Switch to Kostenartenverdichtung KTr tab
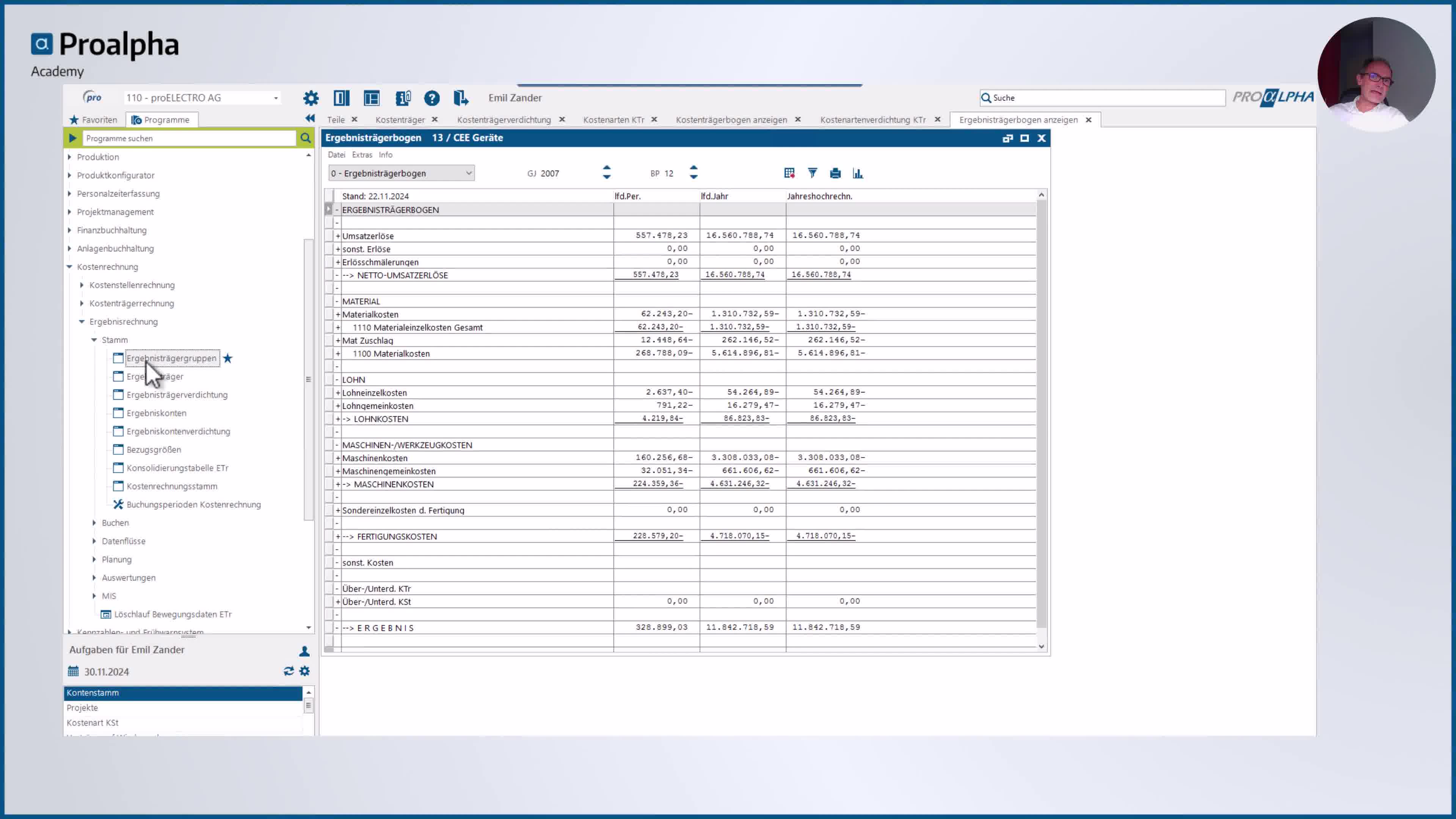Viewport: 1456px width, 819px height. tap(873, 120)
